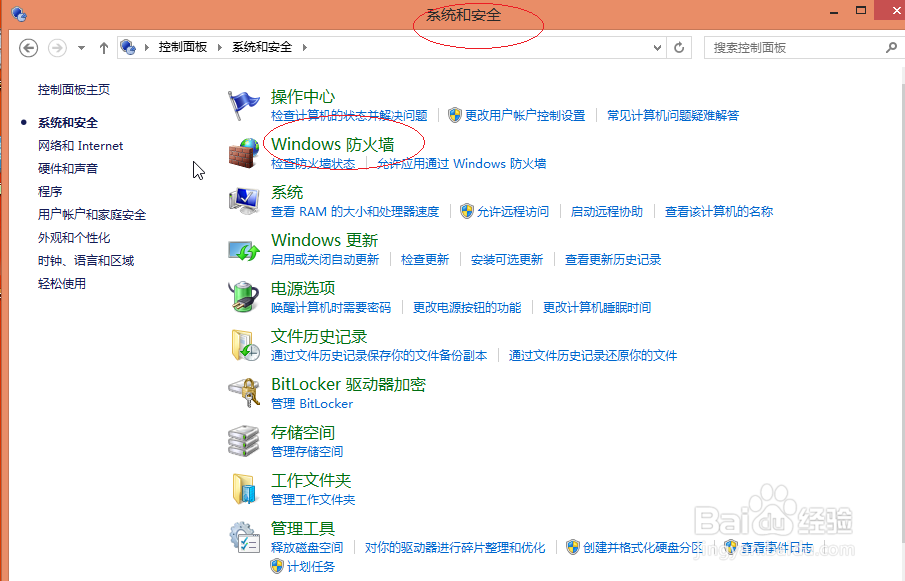Viewport: 905px width, 581px height.
Task: Select 轻松使用 in the sidebar
Action: tap(62, 283)
